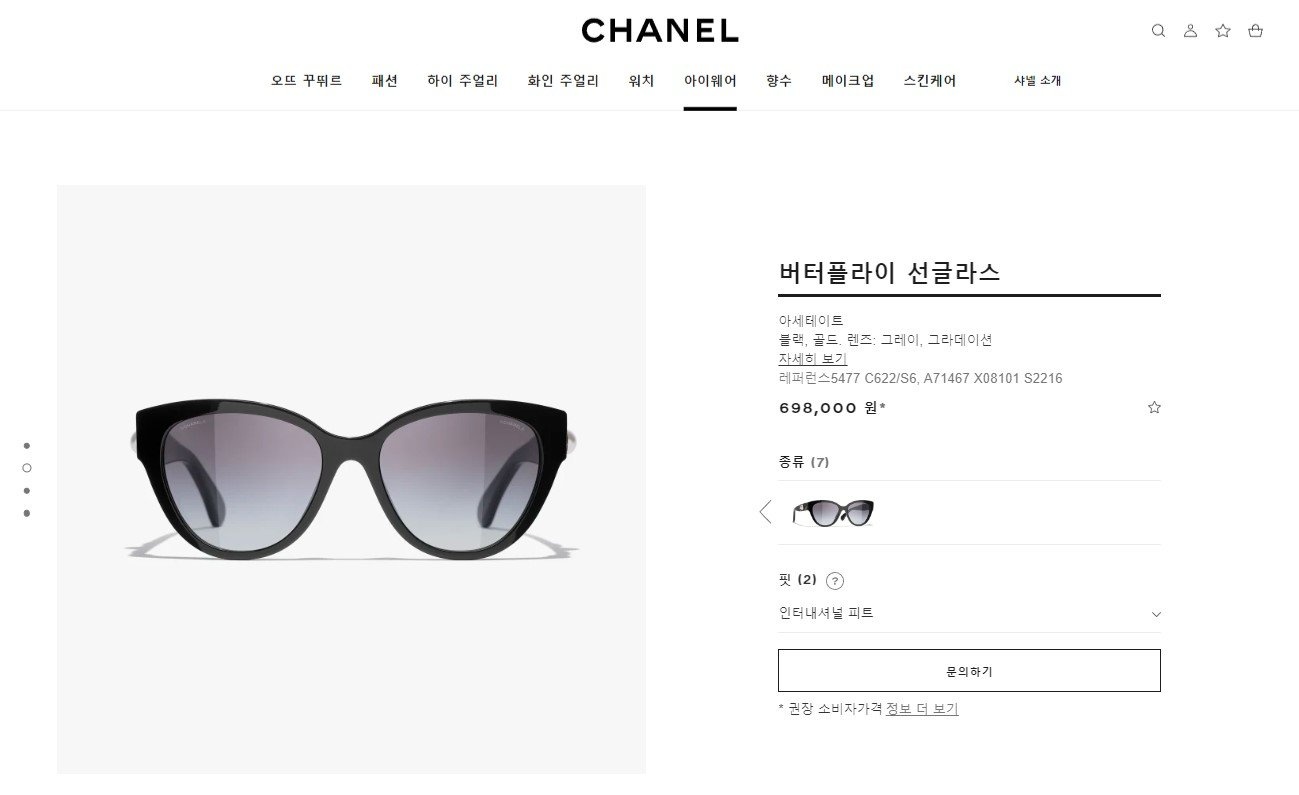Viewport: 1299px width, 795px height.
Task: Open the wishlist star in header
Action: coord(1223,31)
